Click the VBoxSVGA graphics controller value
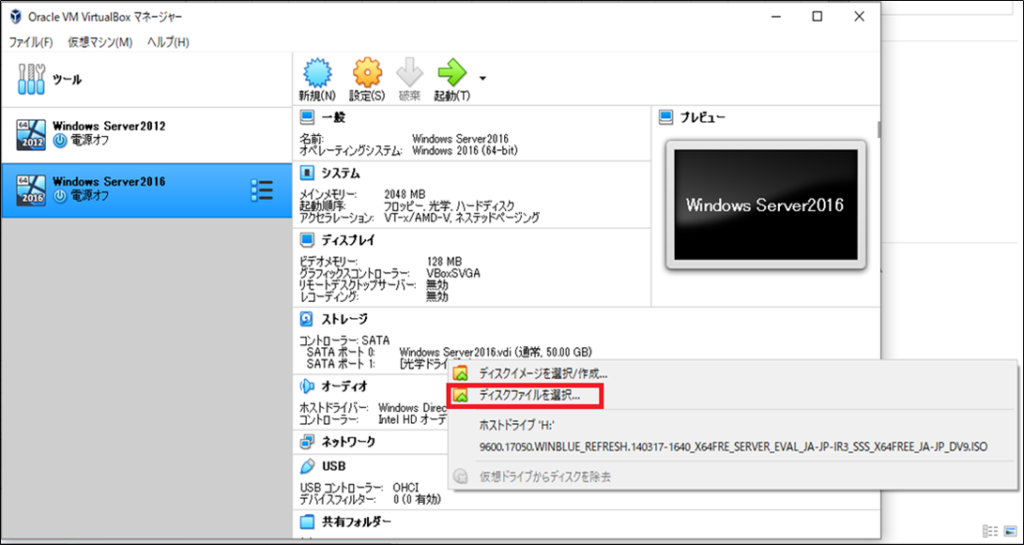The width and height of the screenshot is (1024, 545). point(453,273)
